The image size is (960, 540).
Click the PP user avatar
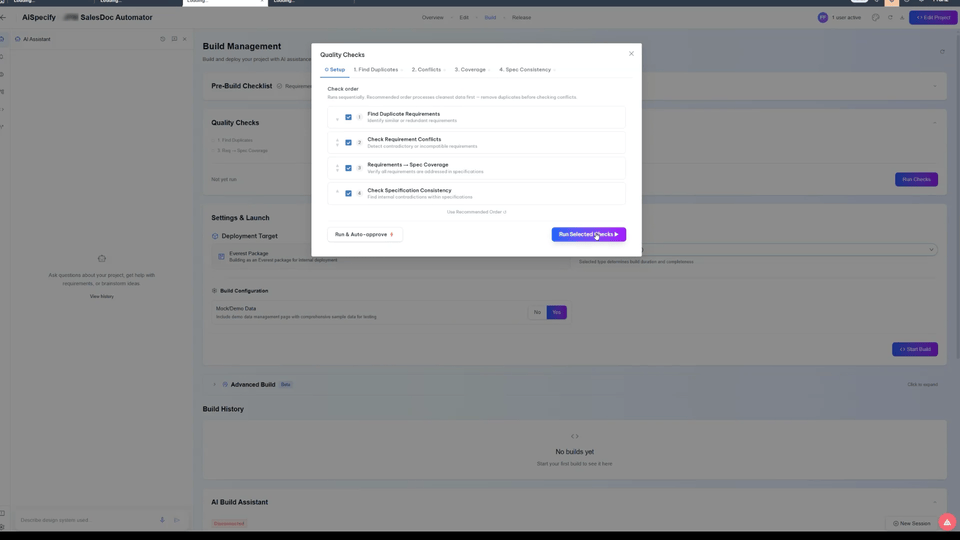point(823,18)
